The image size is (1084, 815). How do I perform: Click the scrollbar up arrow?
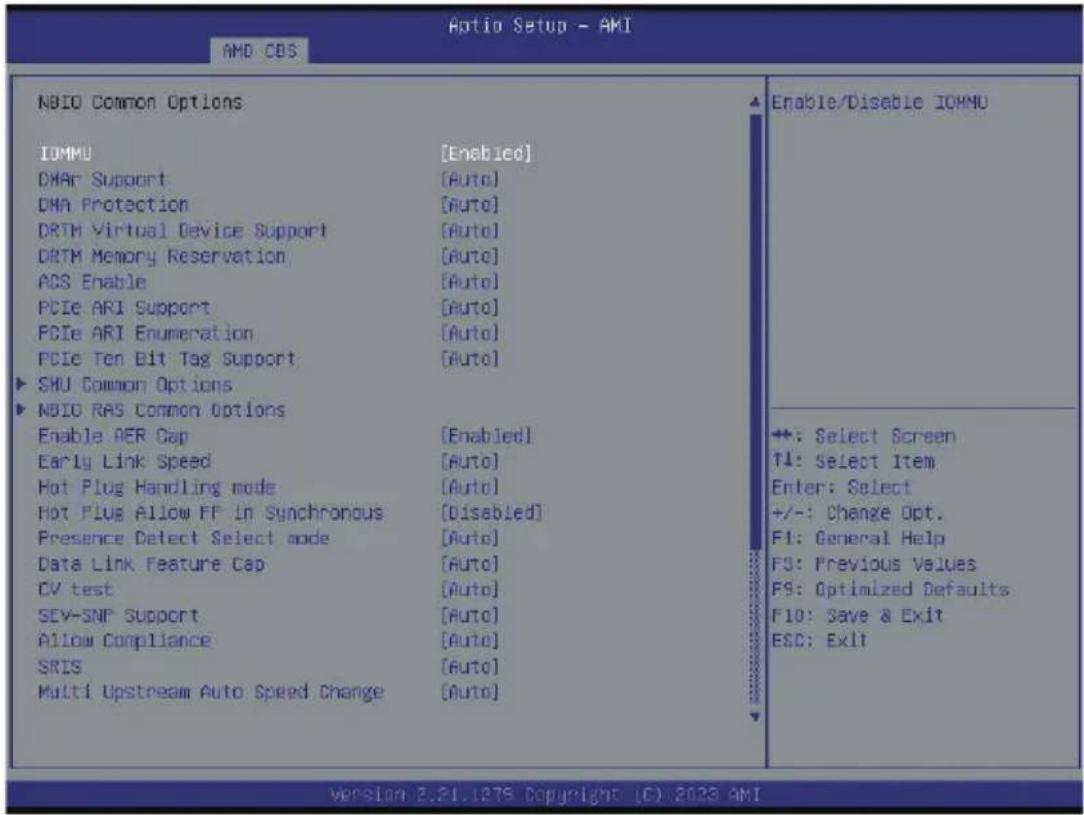tap(755, 102)
